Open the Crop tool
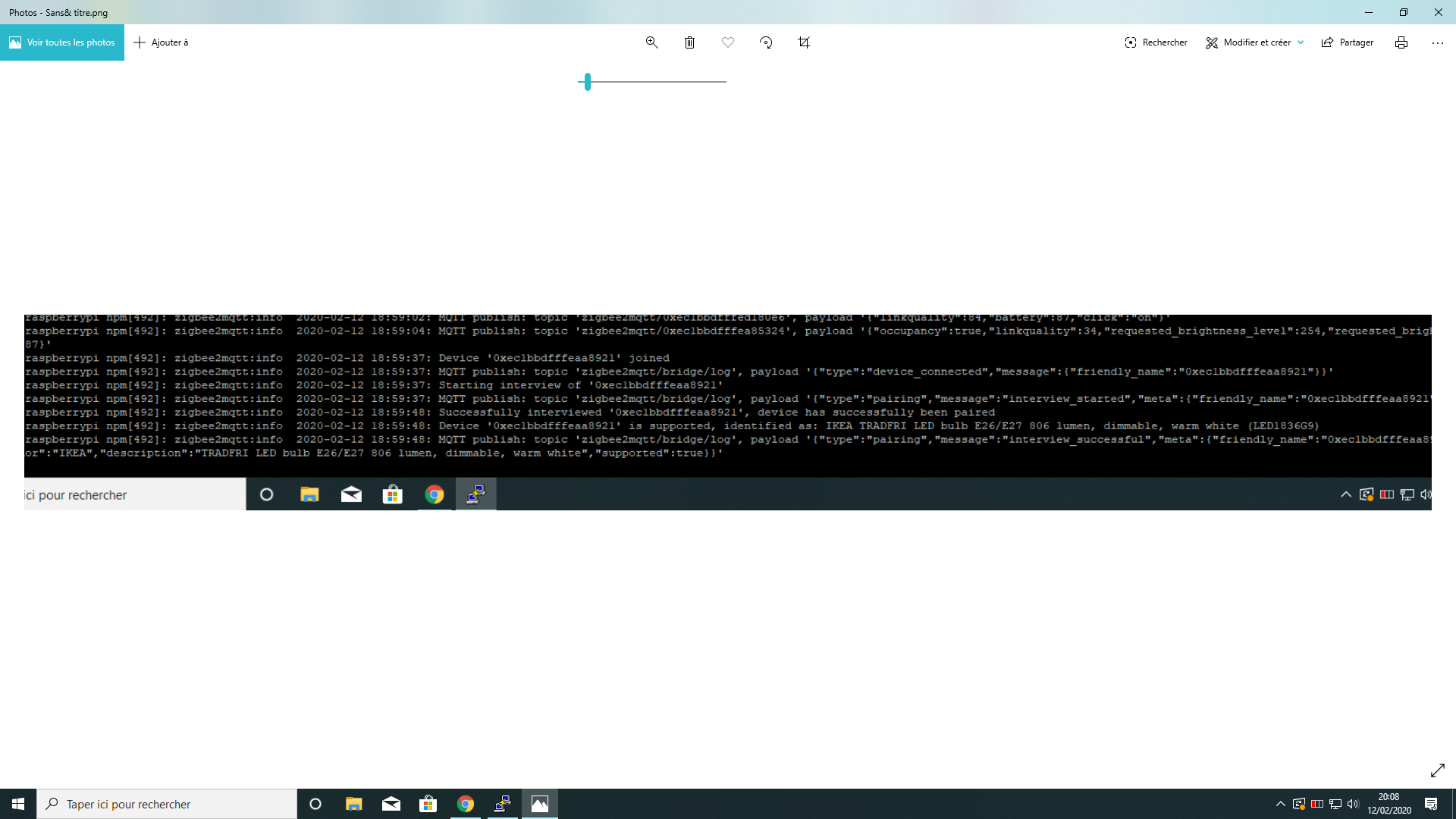 point(803,42)
